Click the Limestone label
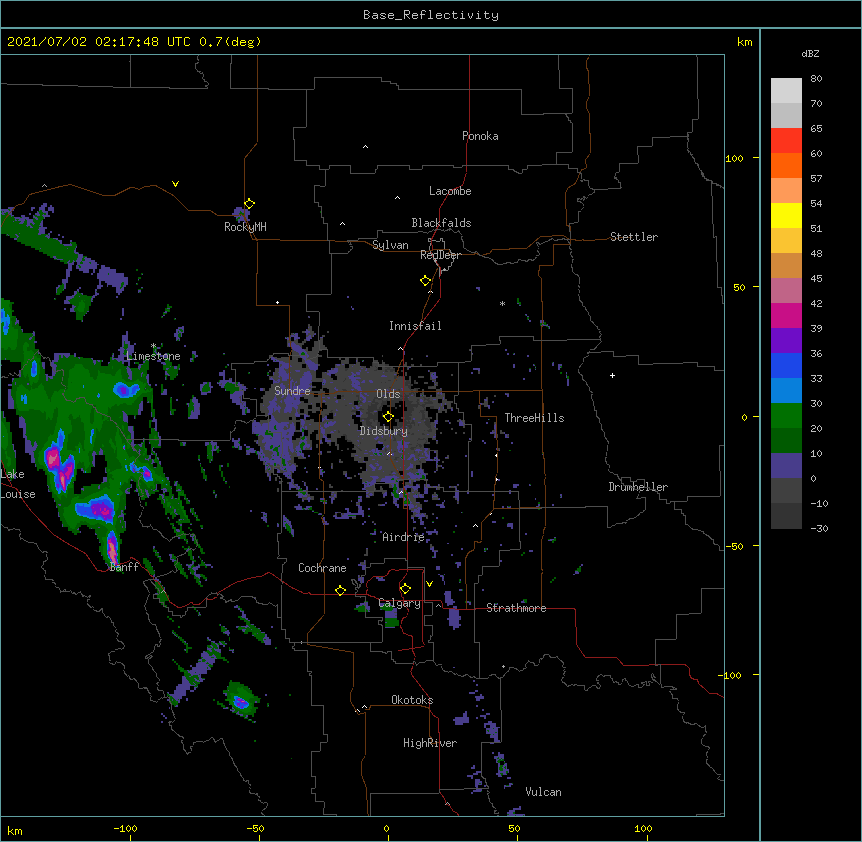 point(153,356)
